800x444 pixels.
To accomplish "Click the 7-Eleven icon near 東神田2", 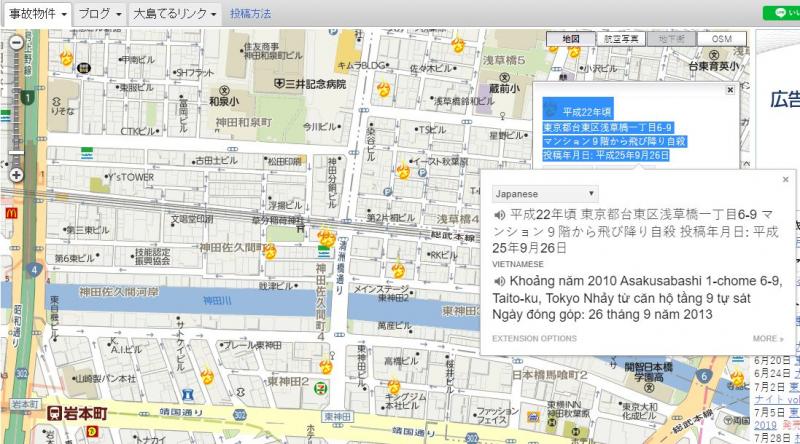I will pyautogui.click(x=322, y=389).
